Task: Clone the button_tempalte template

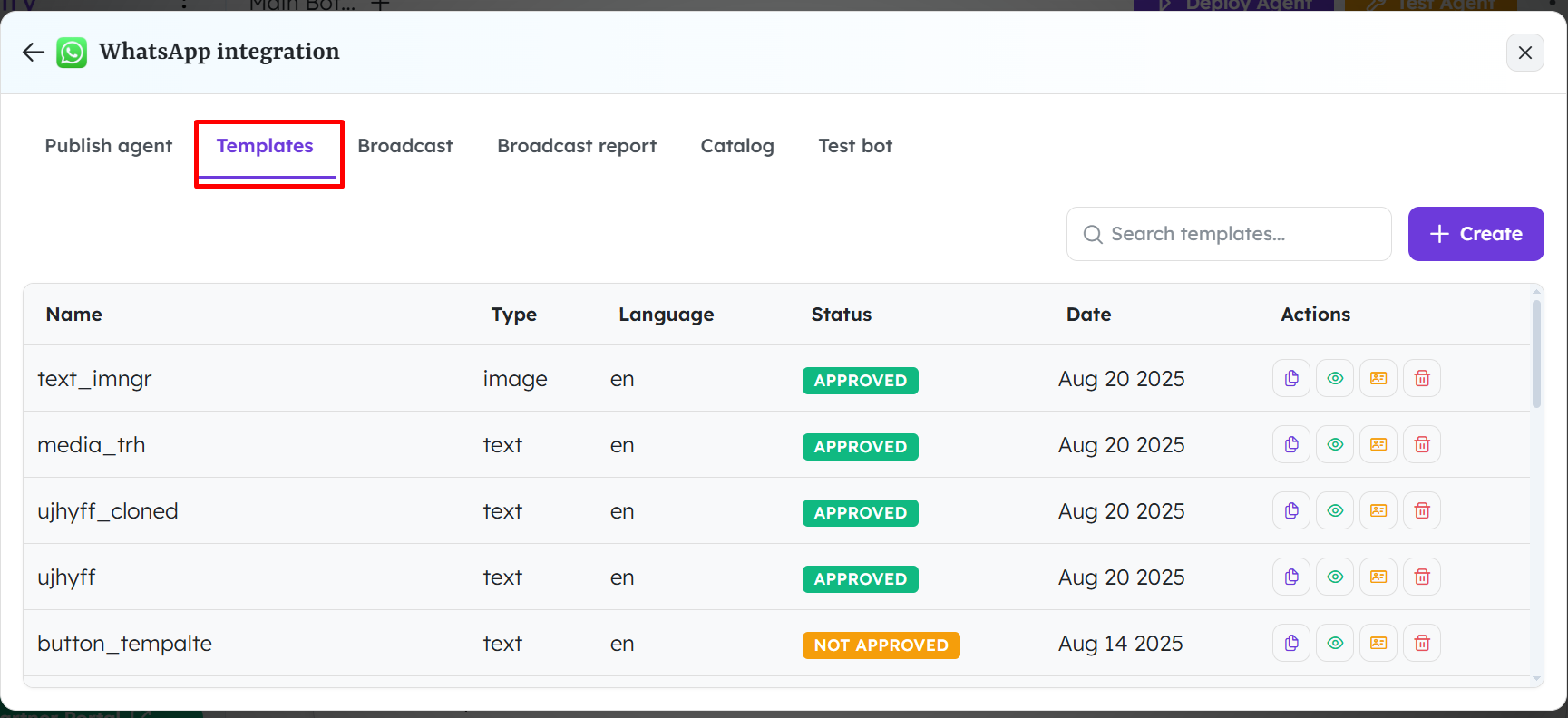Action: pyautogui.click(x=1291, y=643)
